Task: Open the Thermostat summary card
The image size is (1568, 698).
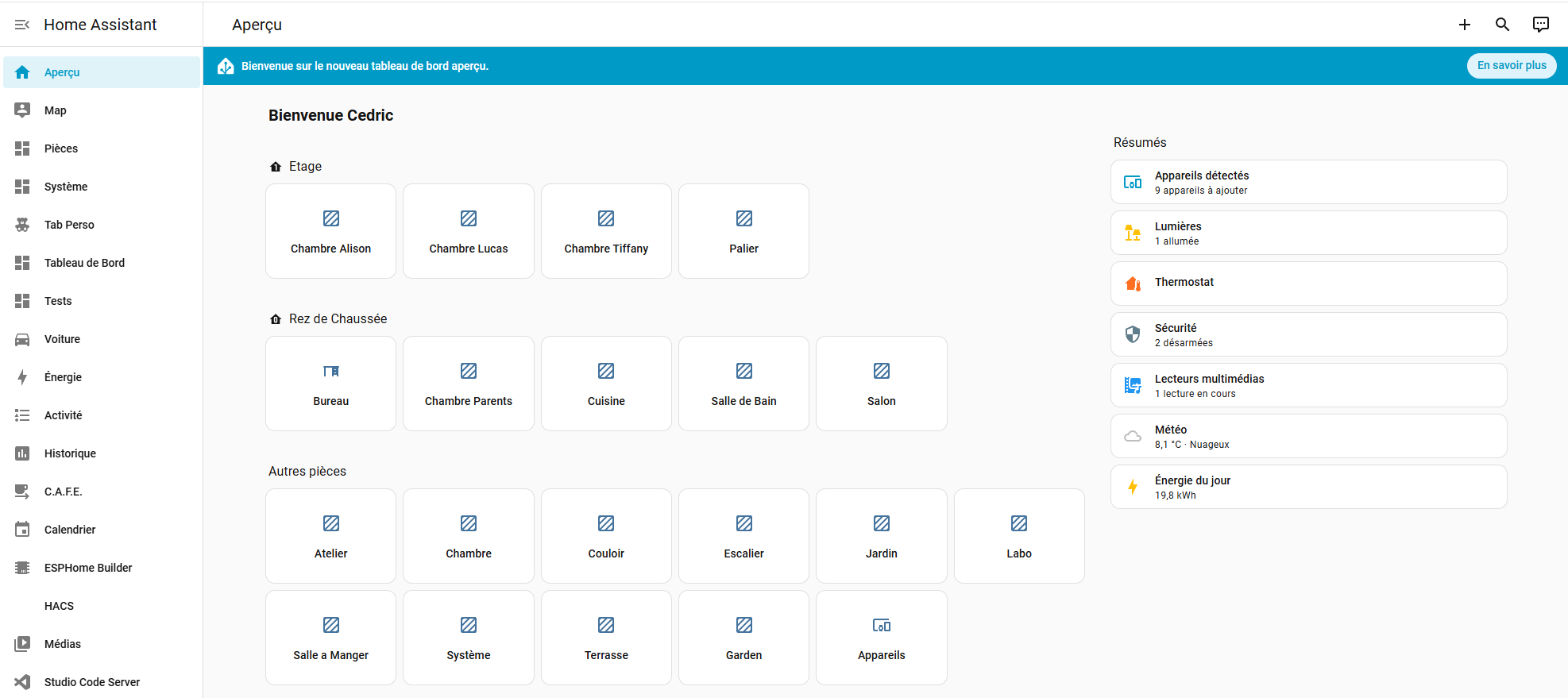Action: click(x=1308, y=283)
